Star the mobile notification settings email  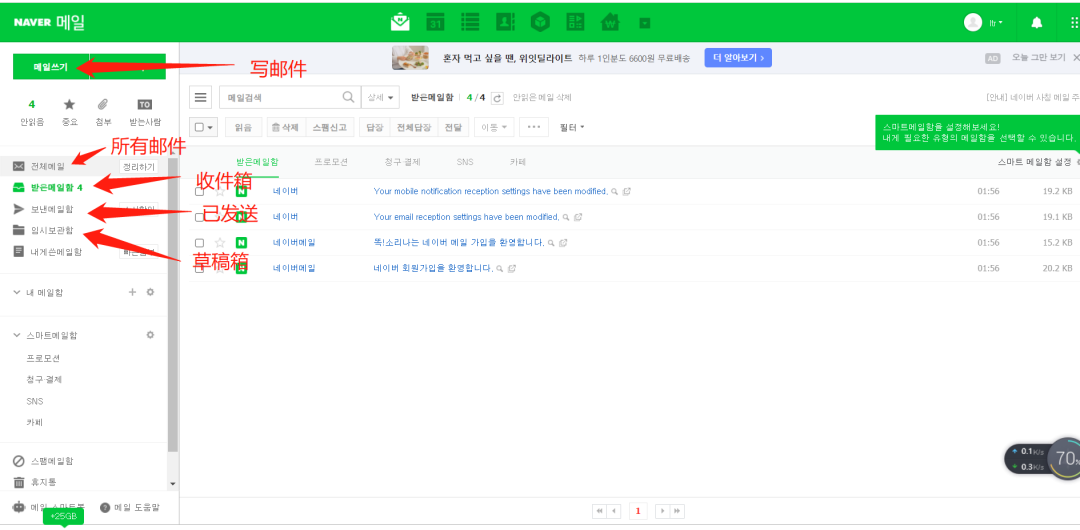click(x=220, y=192)
